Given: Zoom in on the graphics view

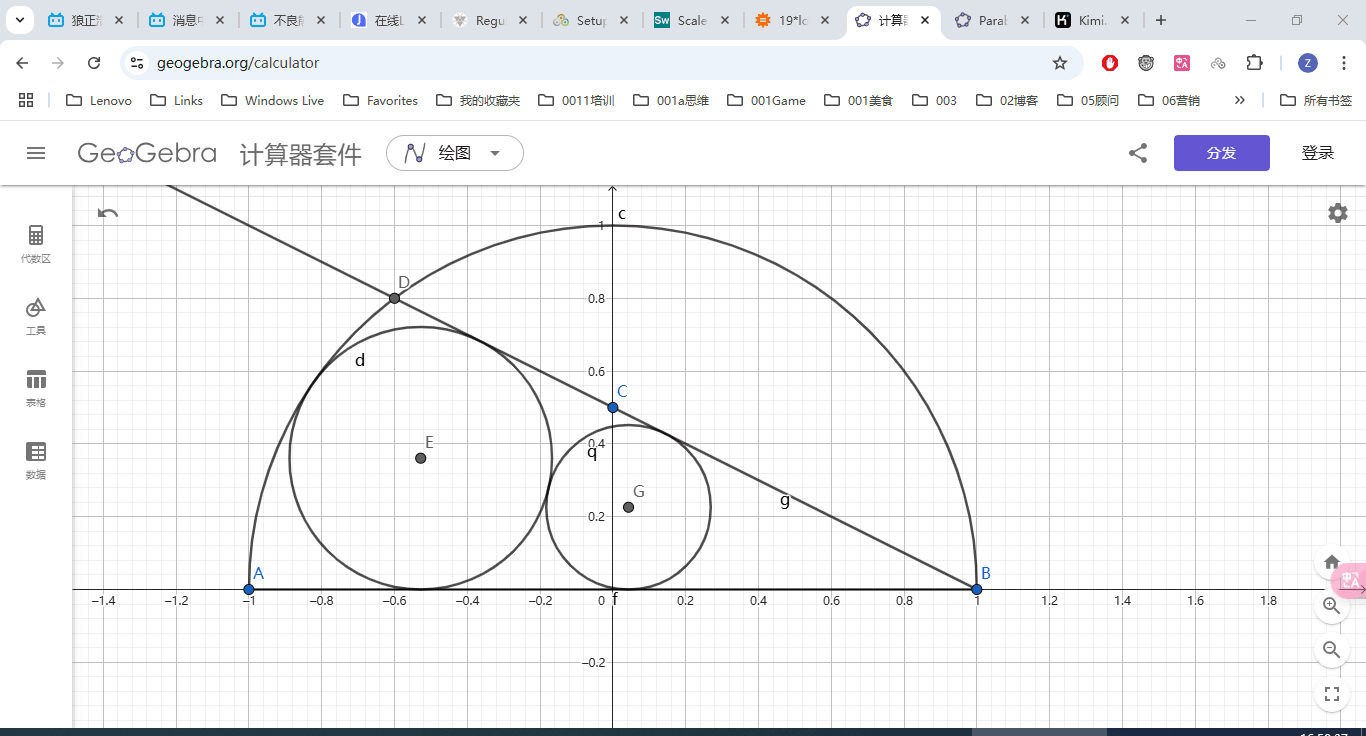Looking at the screenshot, I should point(1331,605).
